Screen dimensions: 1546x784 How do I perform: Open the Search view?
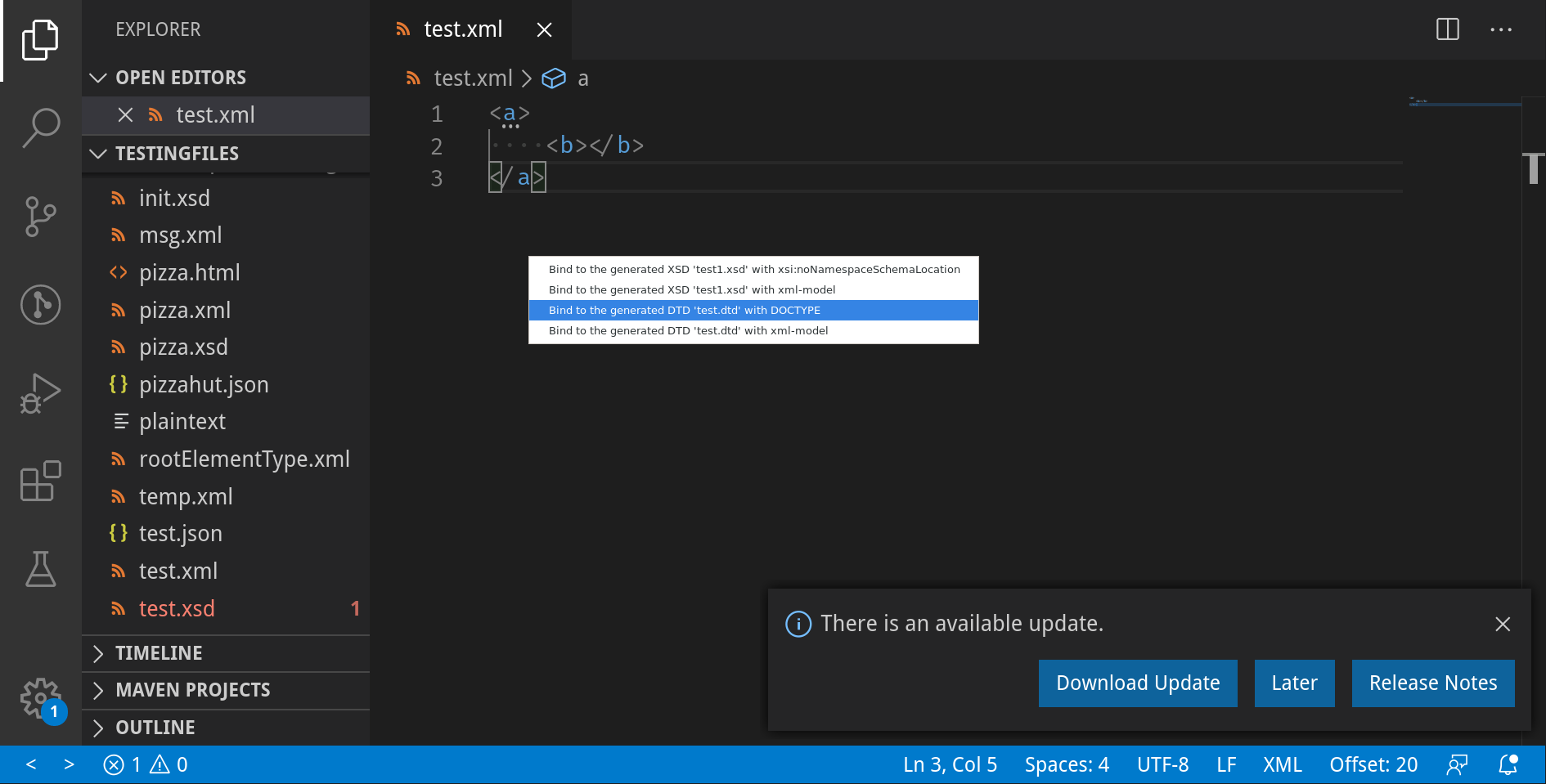[x=40, y=128]
